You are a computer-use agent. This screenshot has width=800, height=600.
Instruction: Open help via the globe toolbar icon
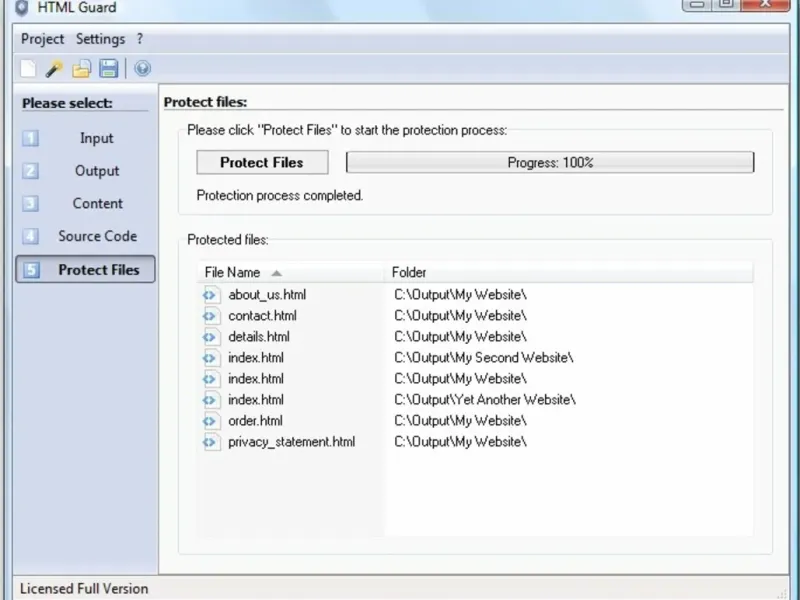142,68
